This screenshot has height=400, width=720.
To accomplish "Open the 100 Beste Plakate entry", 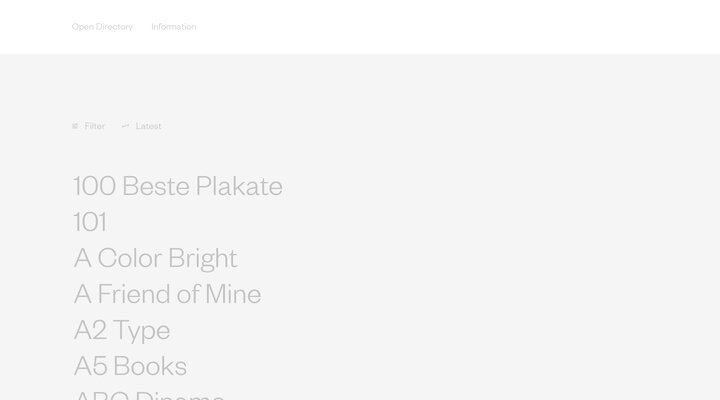I will tap(178, 186).
